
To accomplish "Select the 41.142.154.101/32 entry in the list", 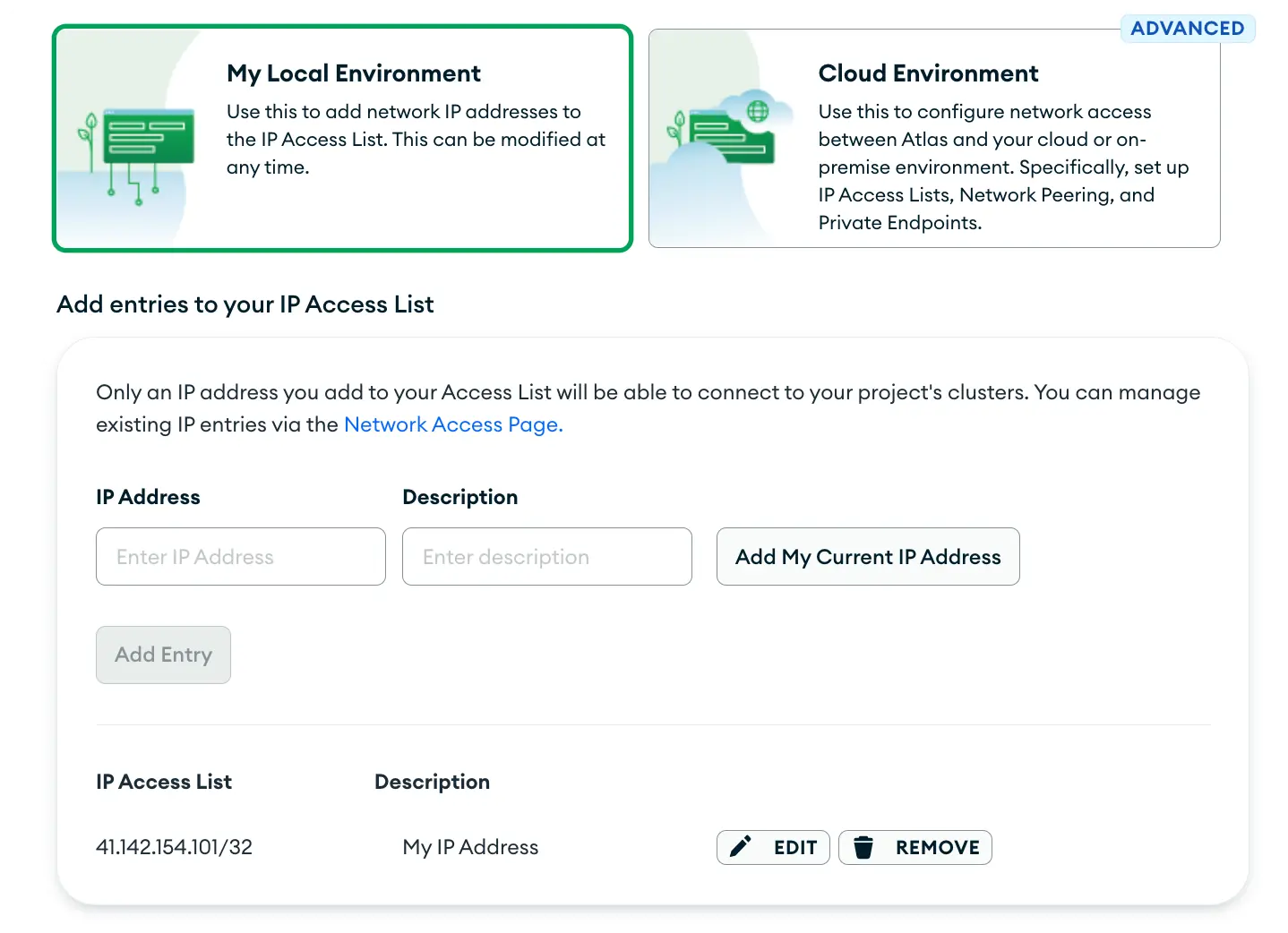I will tap(175, 847).
